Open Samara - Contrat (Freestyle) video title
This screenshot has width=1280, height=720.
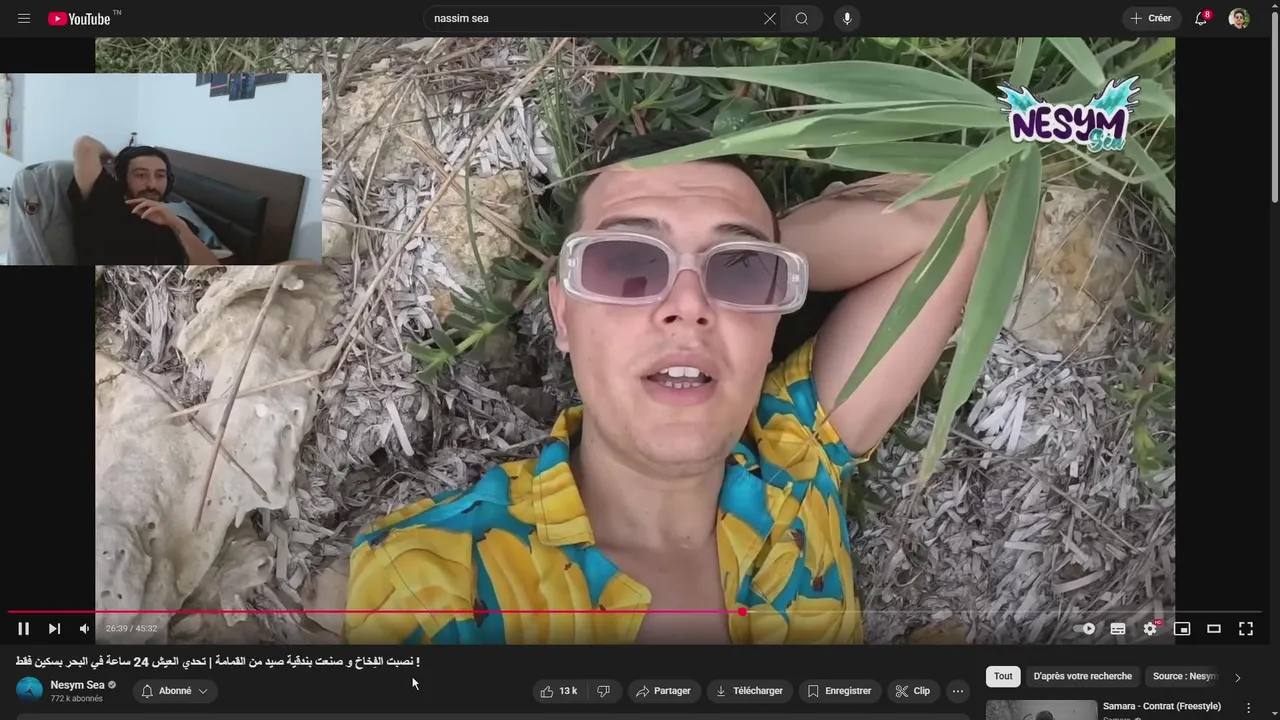coord(1162,706)
